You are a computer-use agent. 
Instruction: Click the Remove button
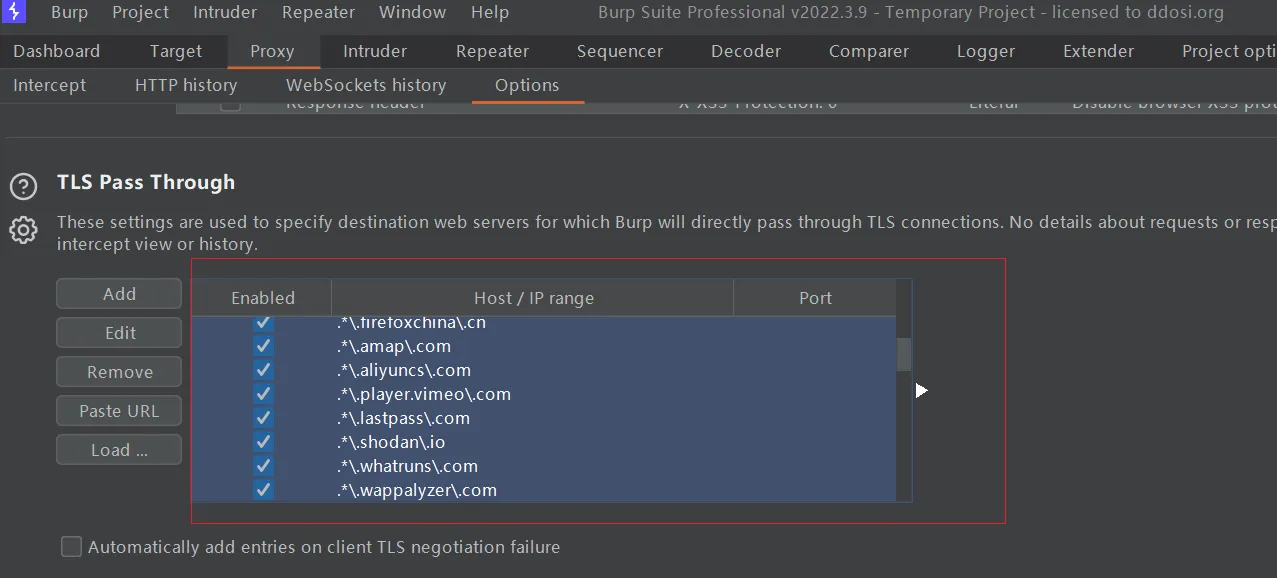pos(119,372)
